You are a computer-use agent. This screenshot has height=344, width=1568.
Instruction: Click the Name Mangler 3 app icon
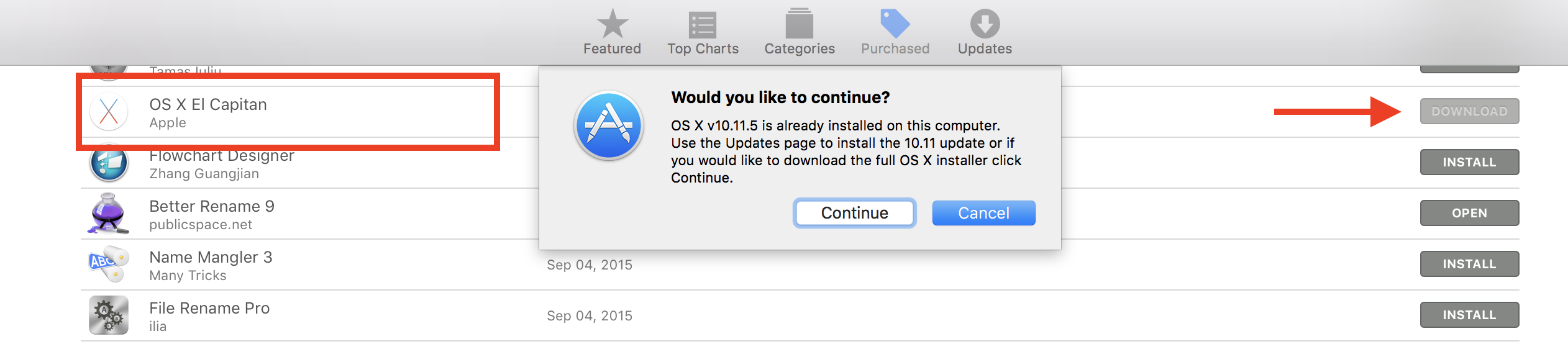109,265
